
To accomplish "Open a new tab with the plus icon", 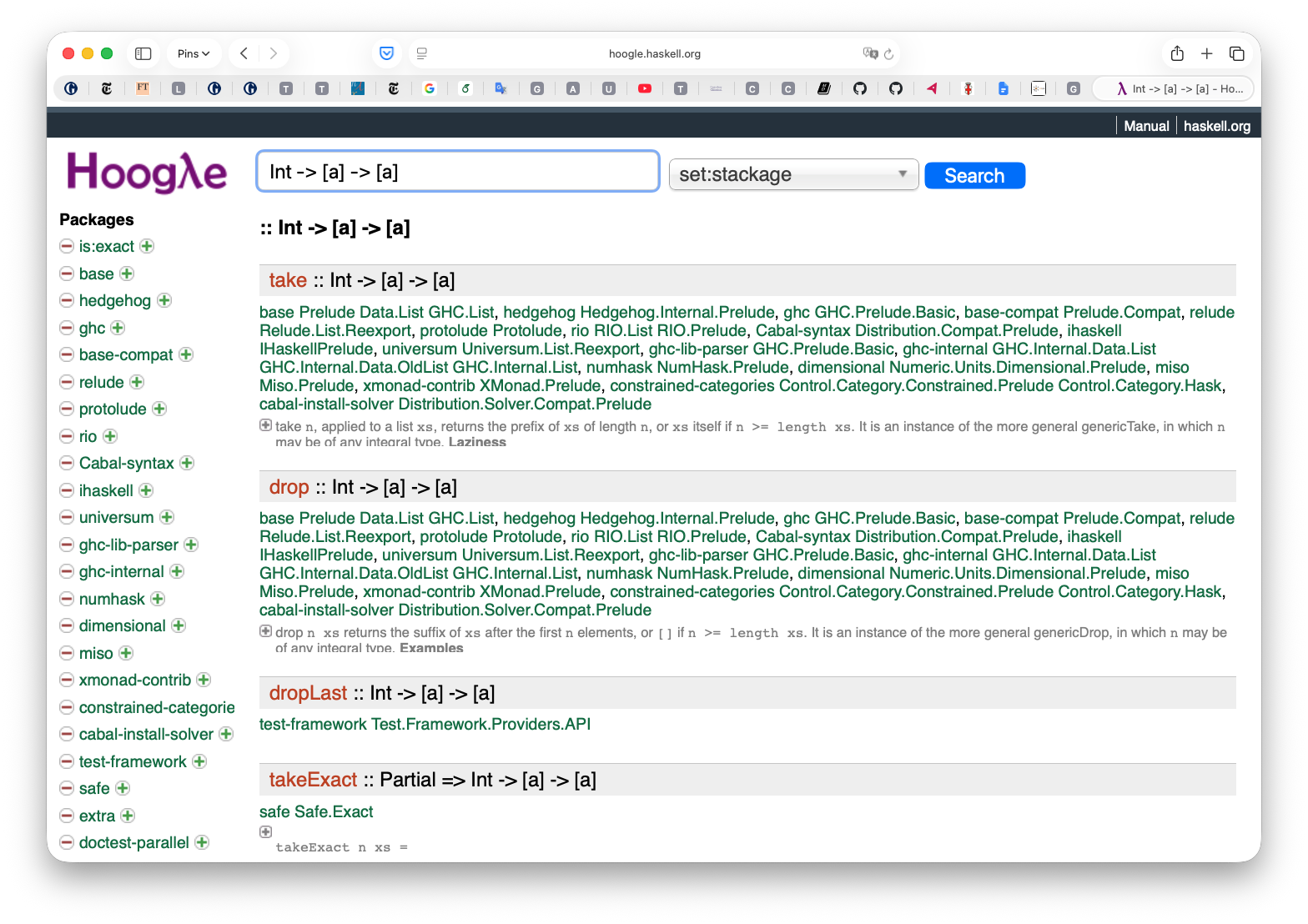I will [x=1207, y=53].
